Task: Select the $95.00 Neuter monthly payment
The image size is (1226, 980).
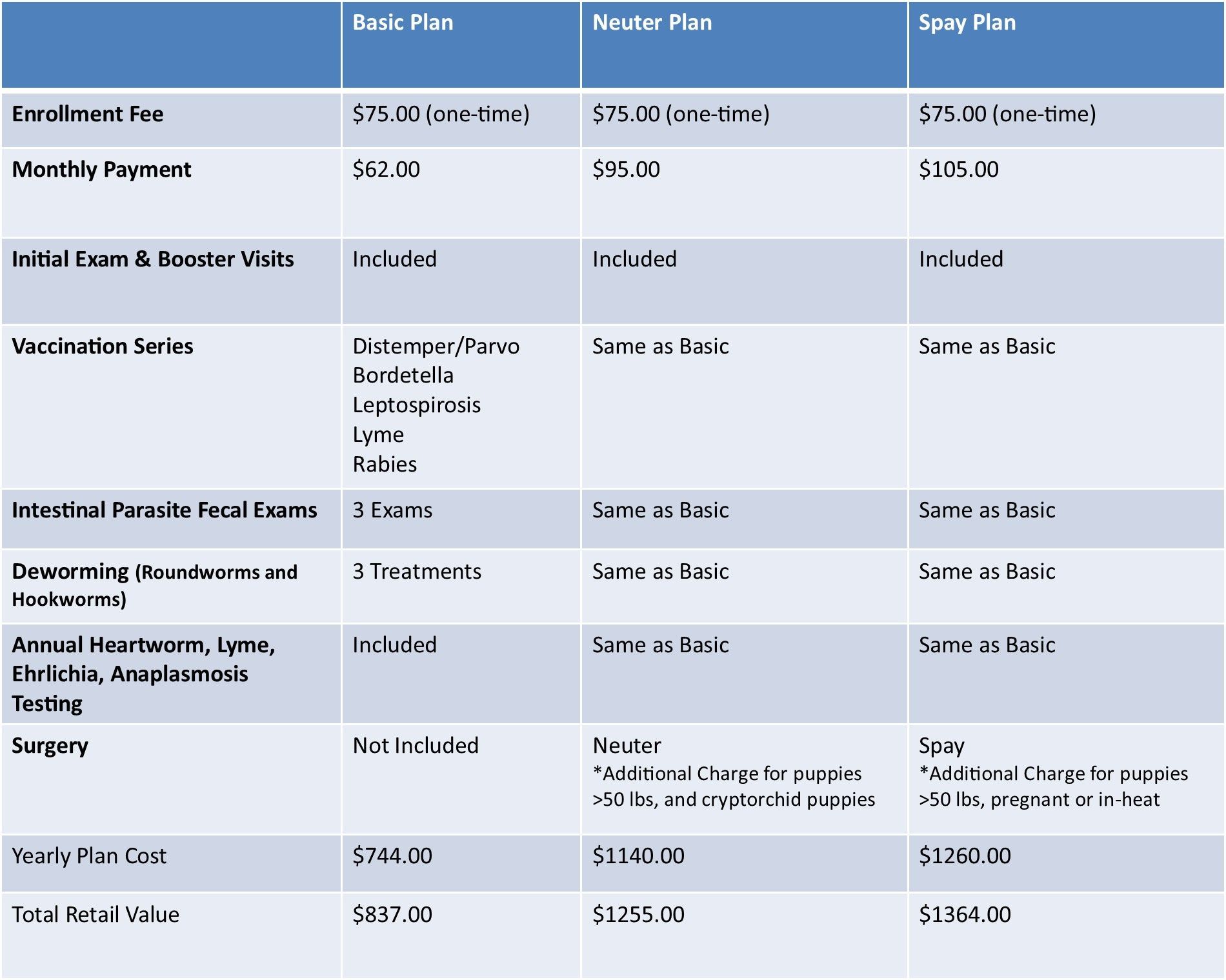Action: [626, 170]
